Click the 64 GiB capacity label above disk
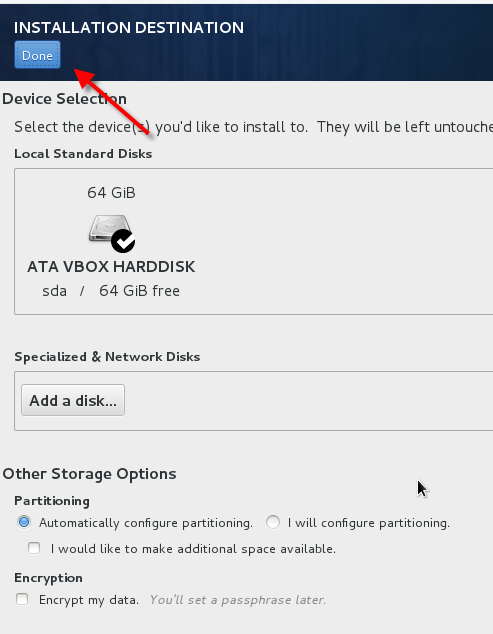 111,192
